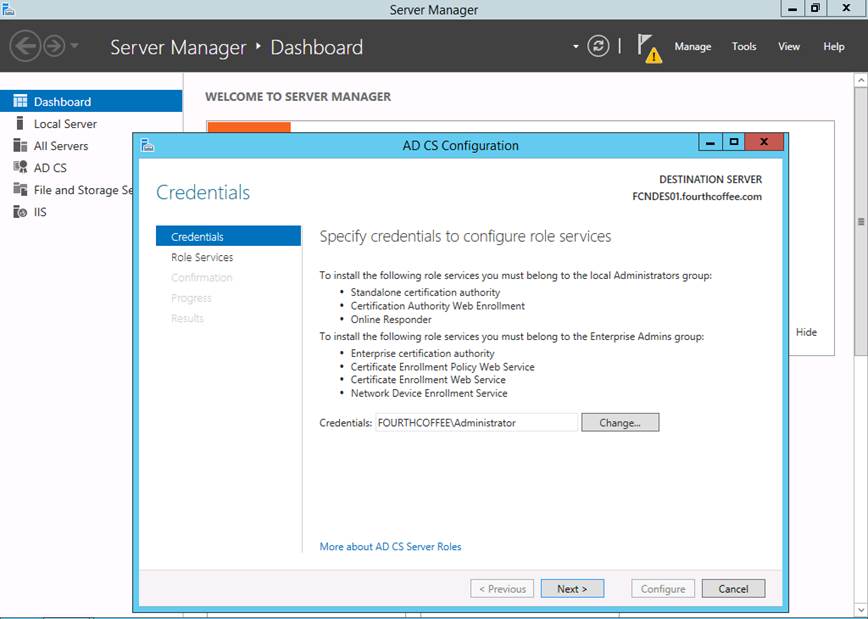Go to Role Services wizard step
This screenshot has height=619, width=868.
[x=202, y=257]
